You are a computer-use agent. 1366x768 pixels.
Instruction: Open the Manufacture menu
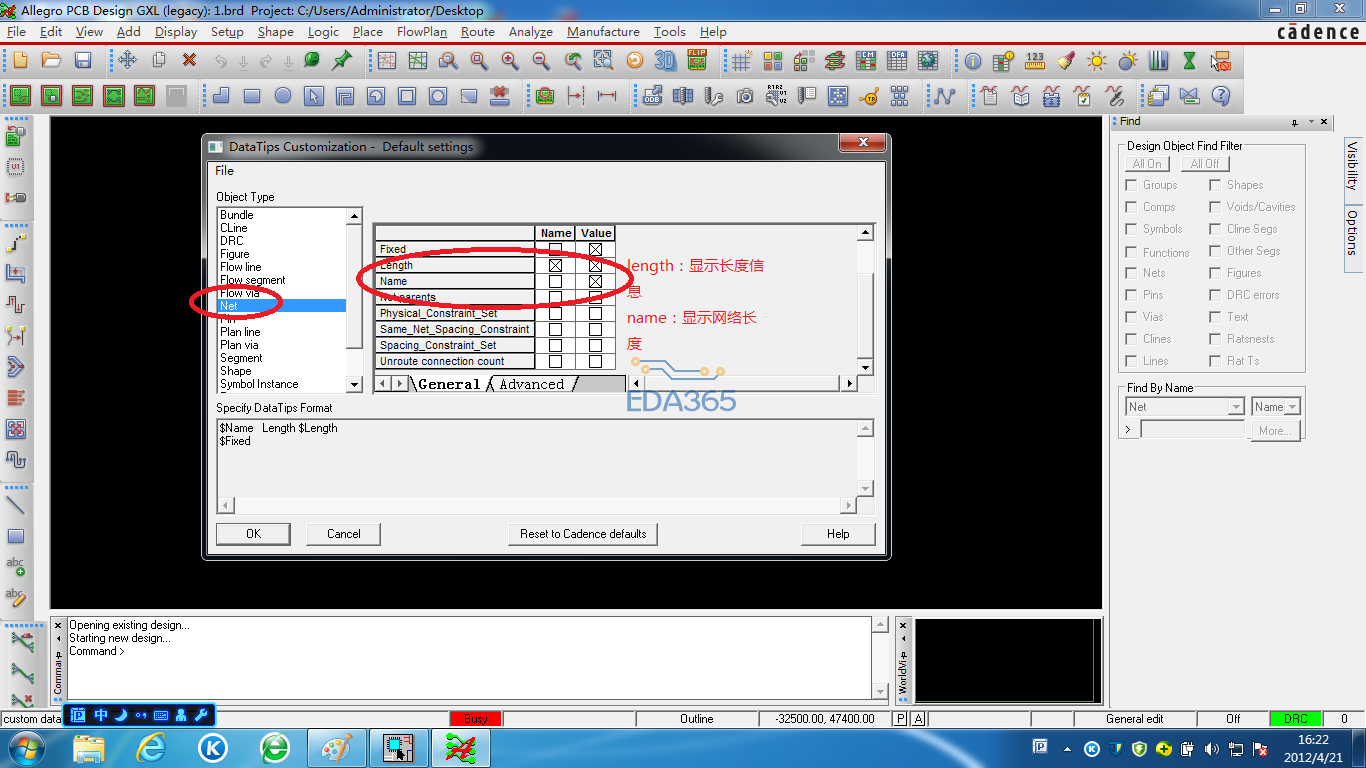click(603, 32)
